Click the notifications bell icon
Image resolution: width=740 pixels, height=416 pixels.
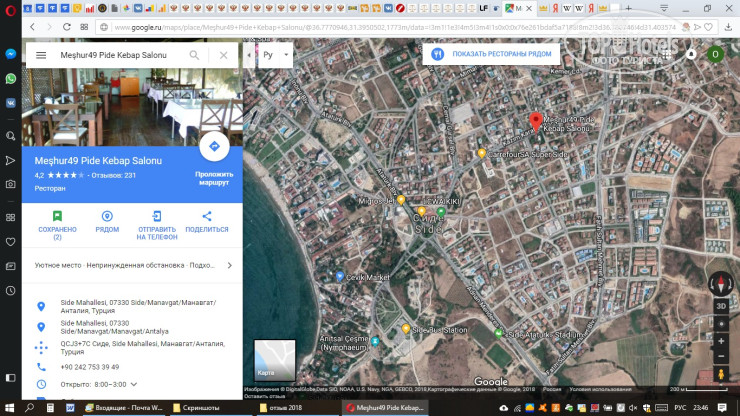point(691,54)
